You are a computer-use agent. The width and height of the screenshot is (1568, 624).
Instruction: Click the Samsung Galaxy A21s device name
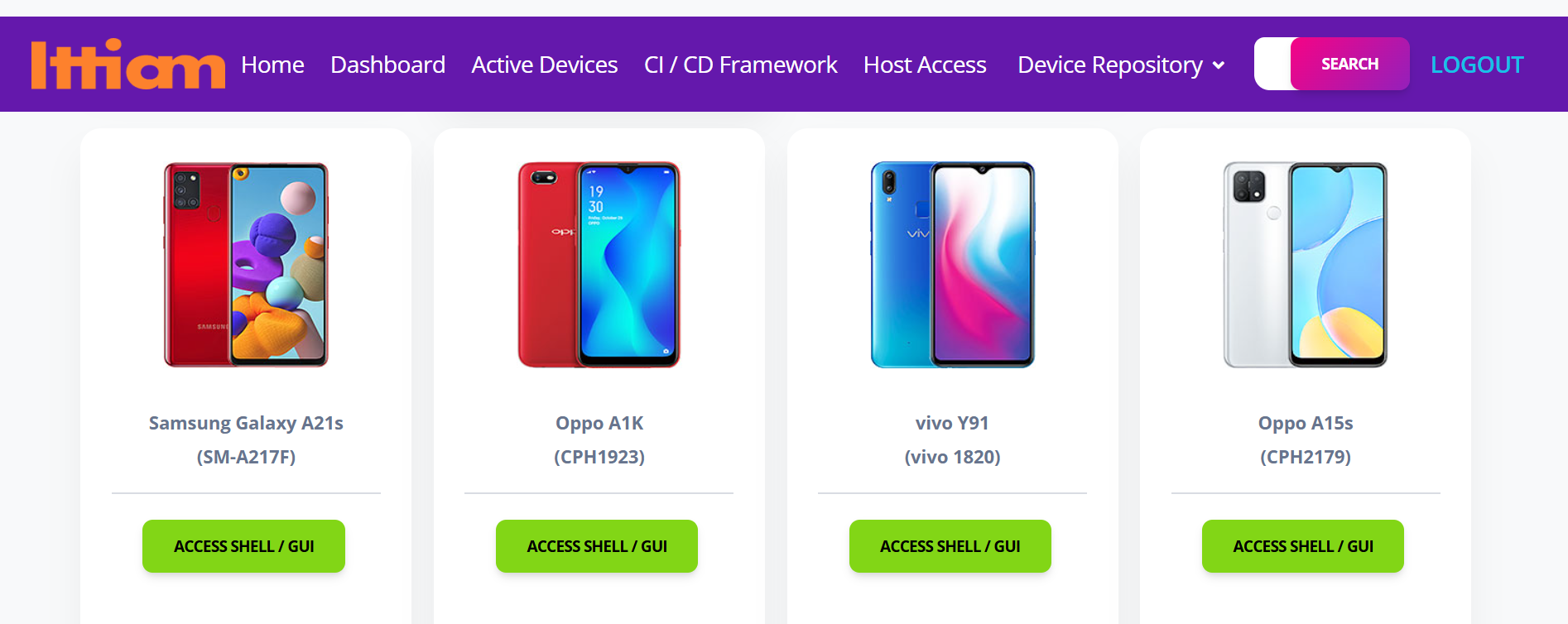[246, 423]
